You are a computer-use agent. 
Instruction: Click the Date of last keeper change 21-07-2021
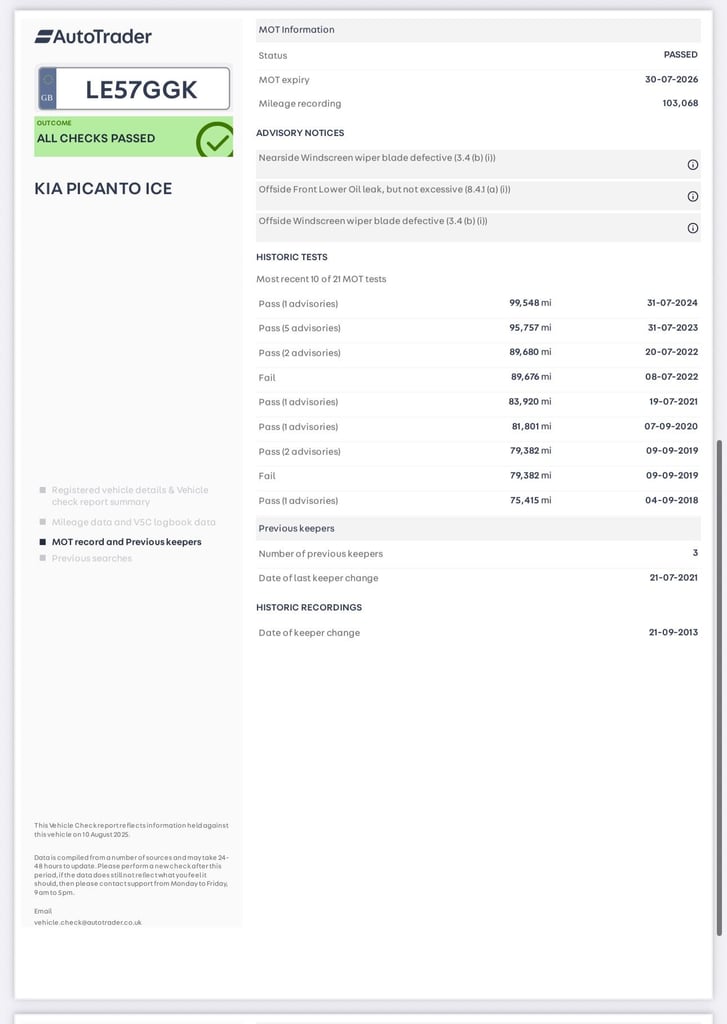click(x=673, y=577)
